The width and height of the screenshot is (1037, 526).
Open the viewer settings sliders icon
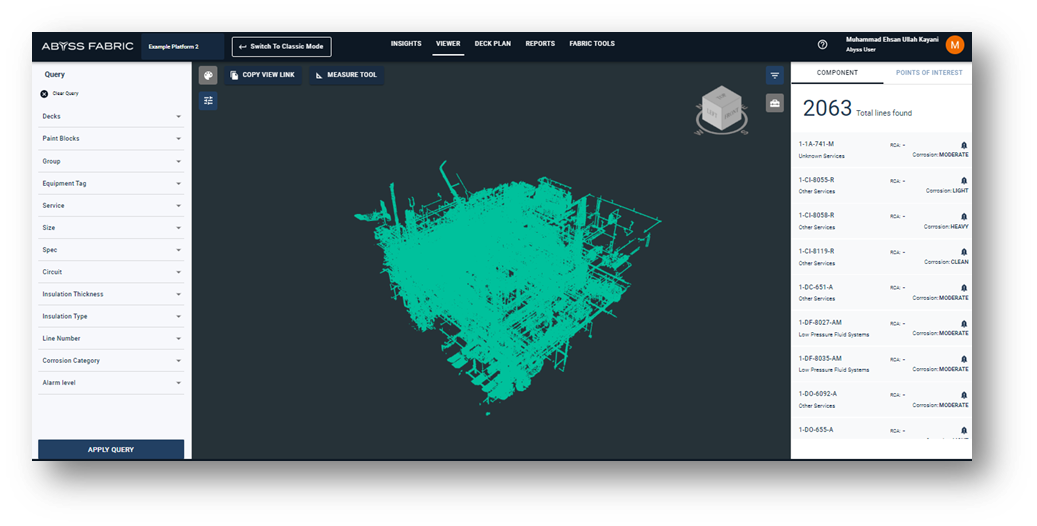(207, 100)
